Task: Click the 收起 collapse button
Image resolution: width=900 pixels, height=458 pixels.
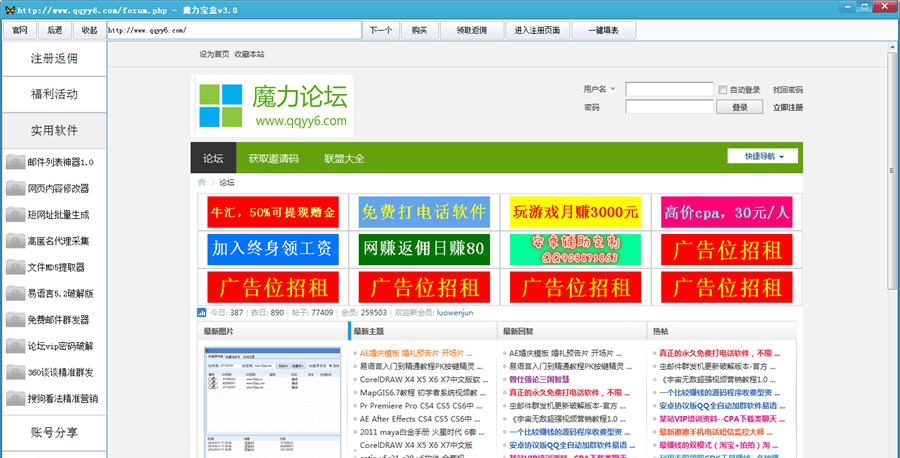Action: 90,30
